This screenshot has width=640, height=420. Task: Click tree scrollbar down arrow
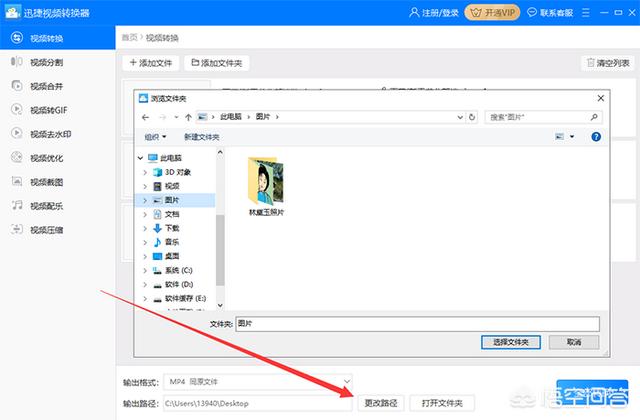point(220,305)
